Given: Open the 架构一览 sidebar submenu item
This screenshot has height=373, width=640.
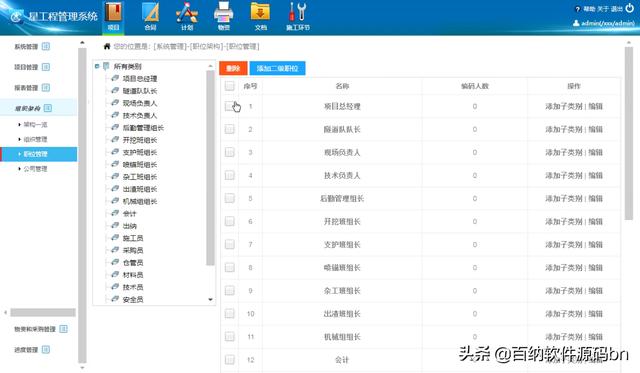Looking at the screenshot, I should point(35,124).
